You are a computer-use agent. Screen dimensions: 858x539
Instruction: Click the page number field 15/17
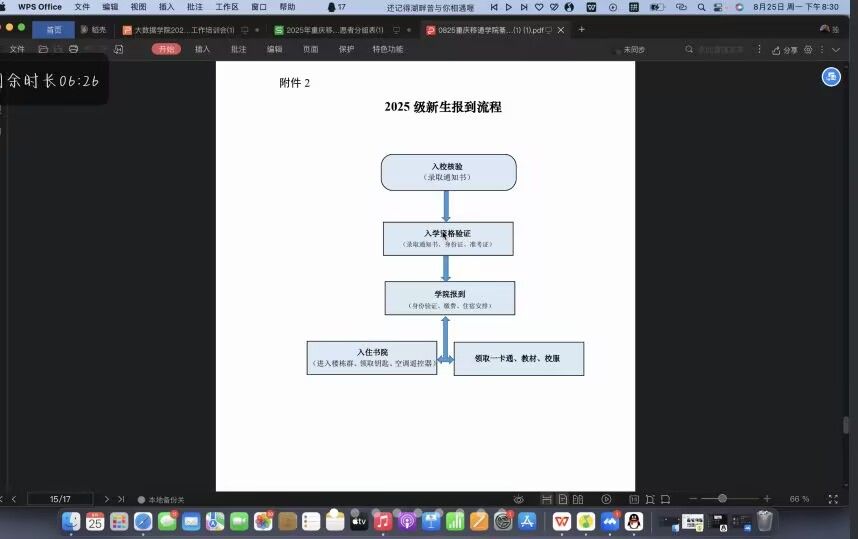(60, 499)
